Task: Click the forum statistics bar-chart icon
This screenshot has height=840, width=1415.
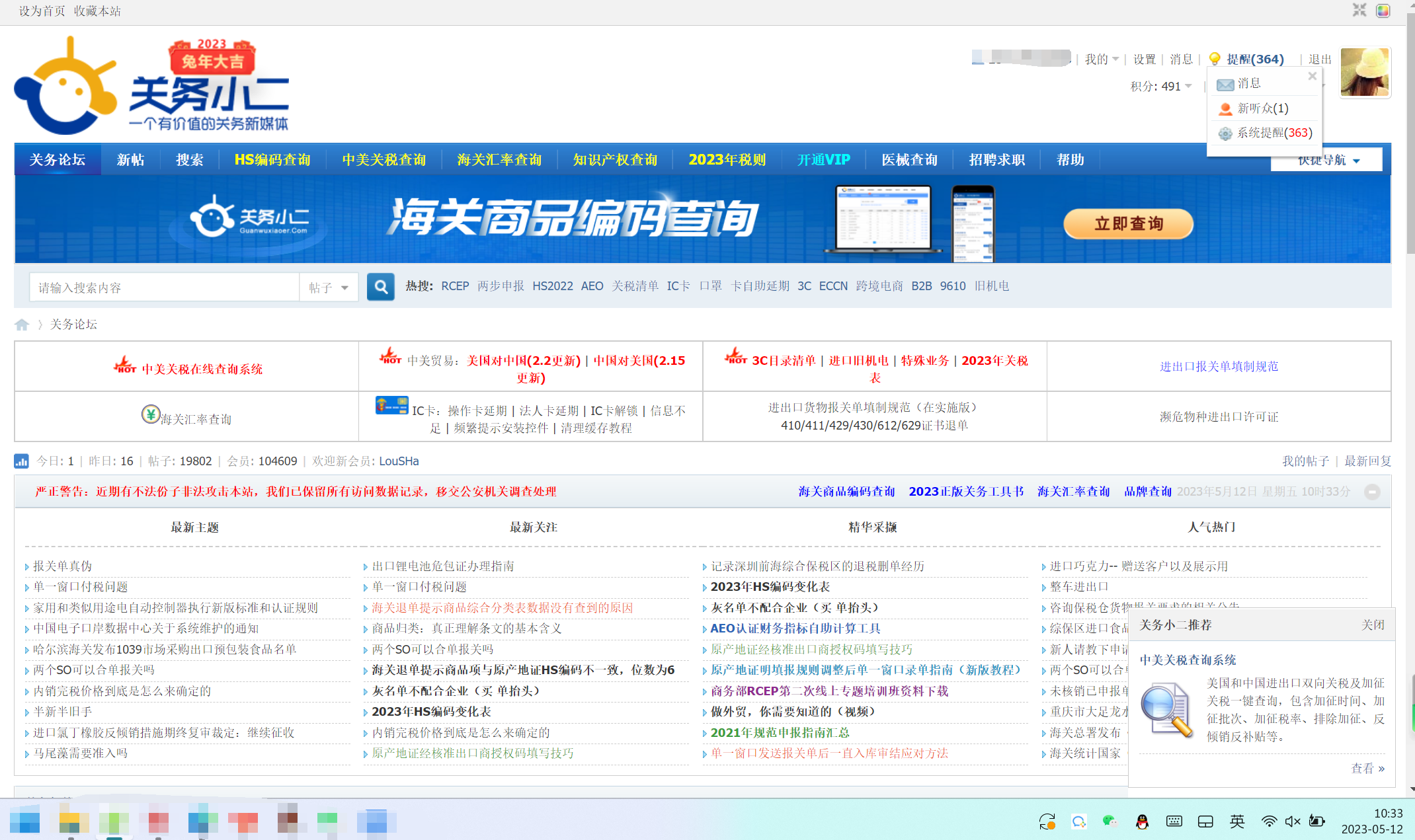Action: (21, 461)
